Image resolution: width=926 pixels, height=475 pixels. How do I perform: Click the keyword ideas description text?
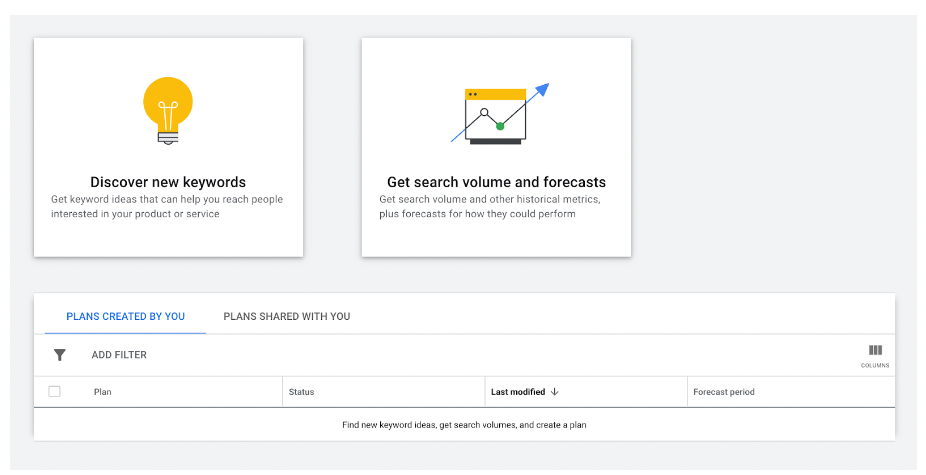coord(167,206)
